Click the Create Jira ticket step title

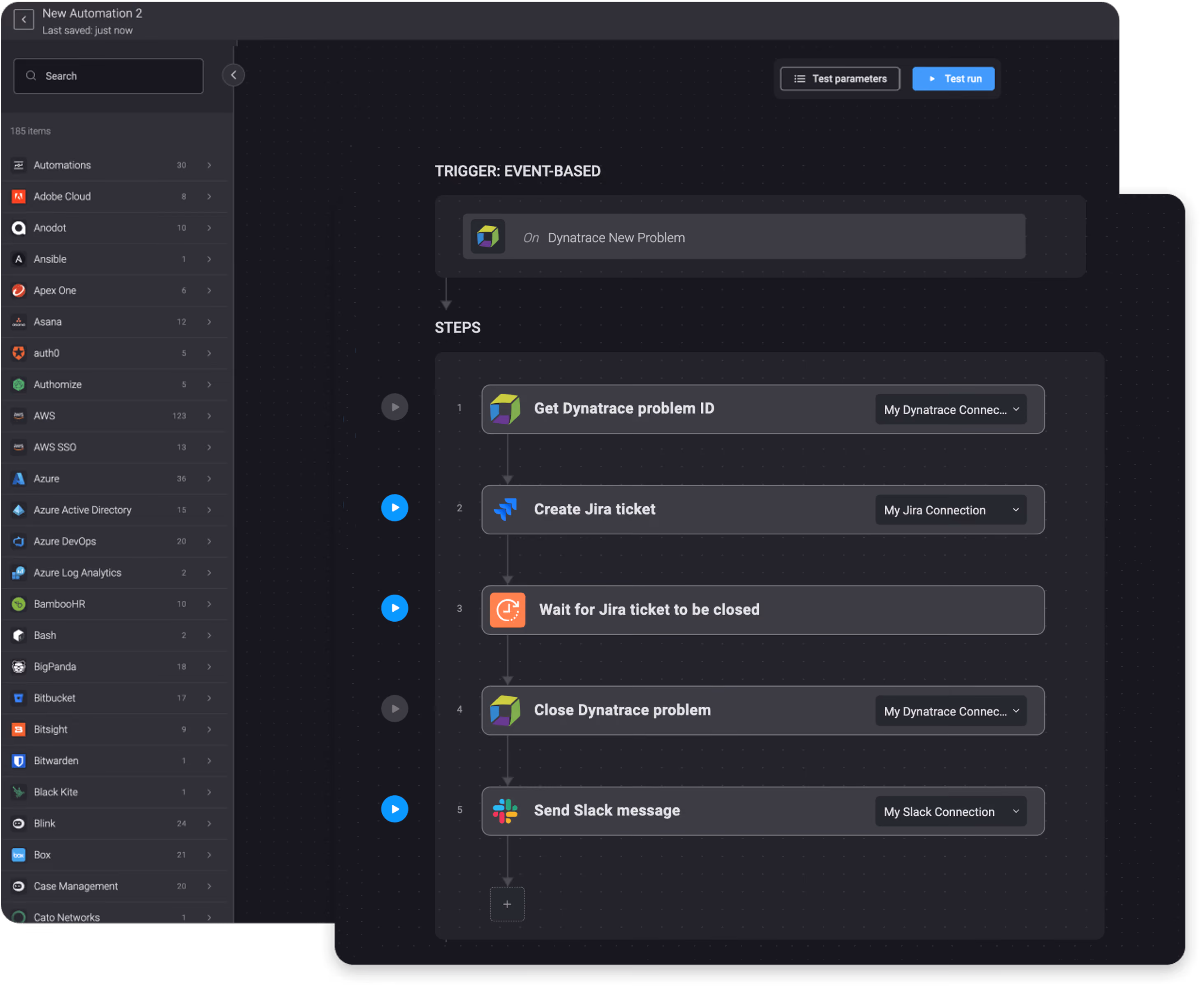tap(595, 509)
